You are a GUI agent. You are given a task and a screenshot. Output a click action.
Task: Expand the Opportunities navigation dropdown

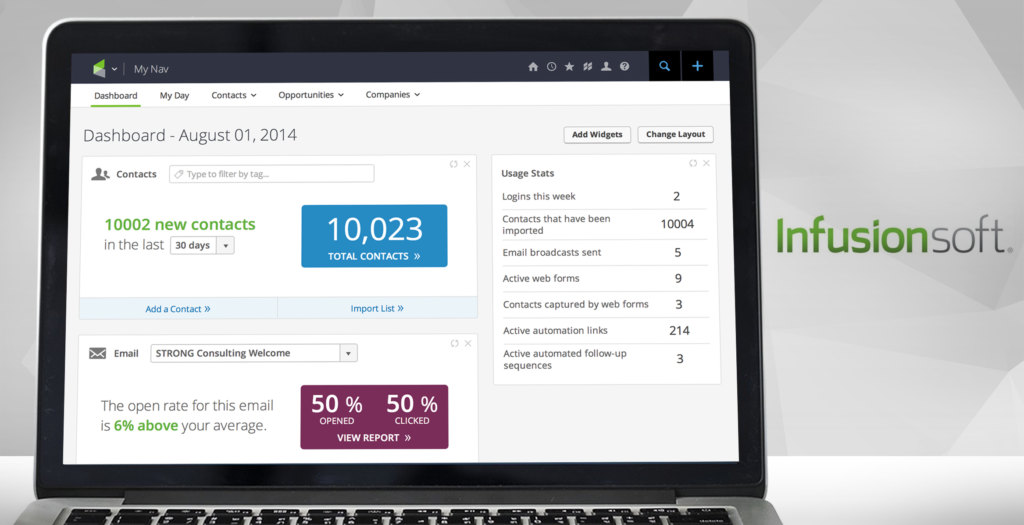tap(311, 95)
